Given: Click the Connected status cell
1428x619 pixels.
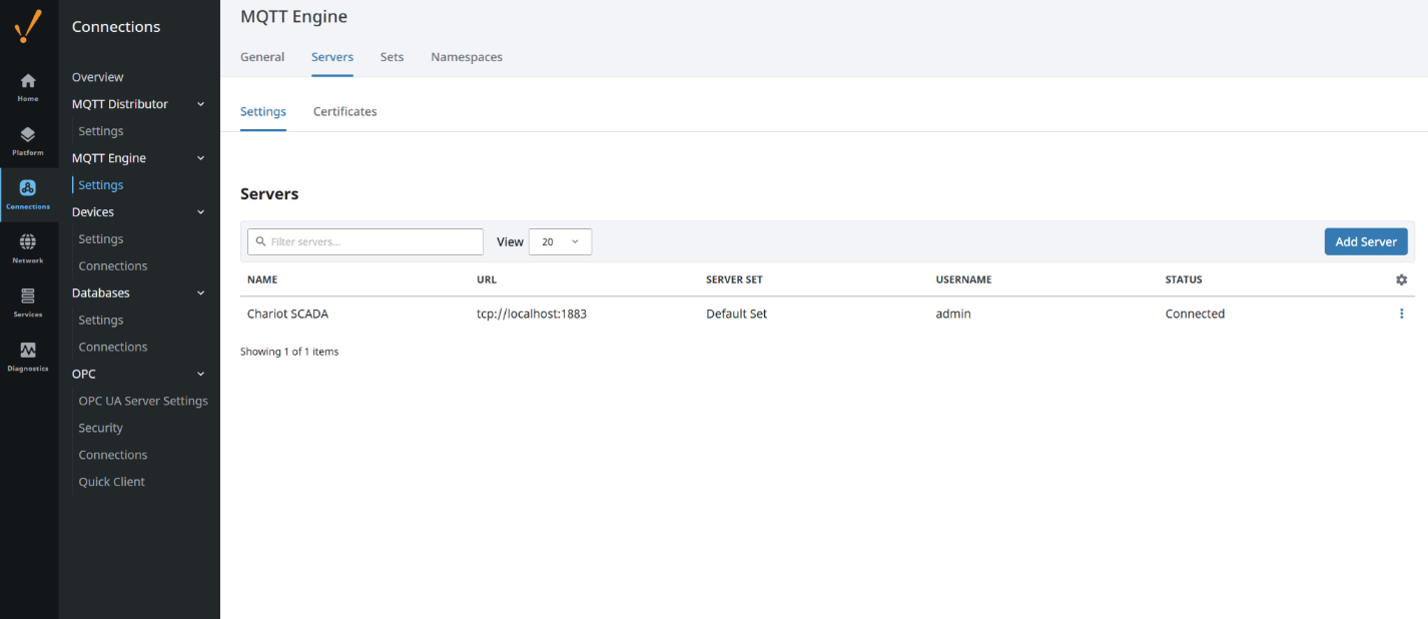Looking at the screenshot, I should [x=1195, y=314].
